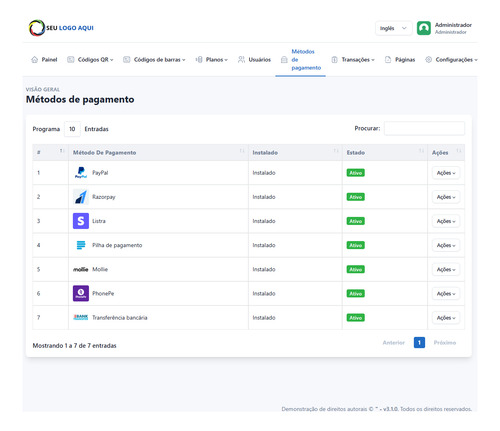Sort by Estado column arrows
500x431 pixels.
click(x=421, y=151)
